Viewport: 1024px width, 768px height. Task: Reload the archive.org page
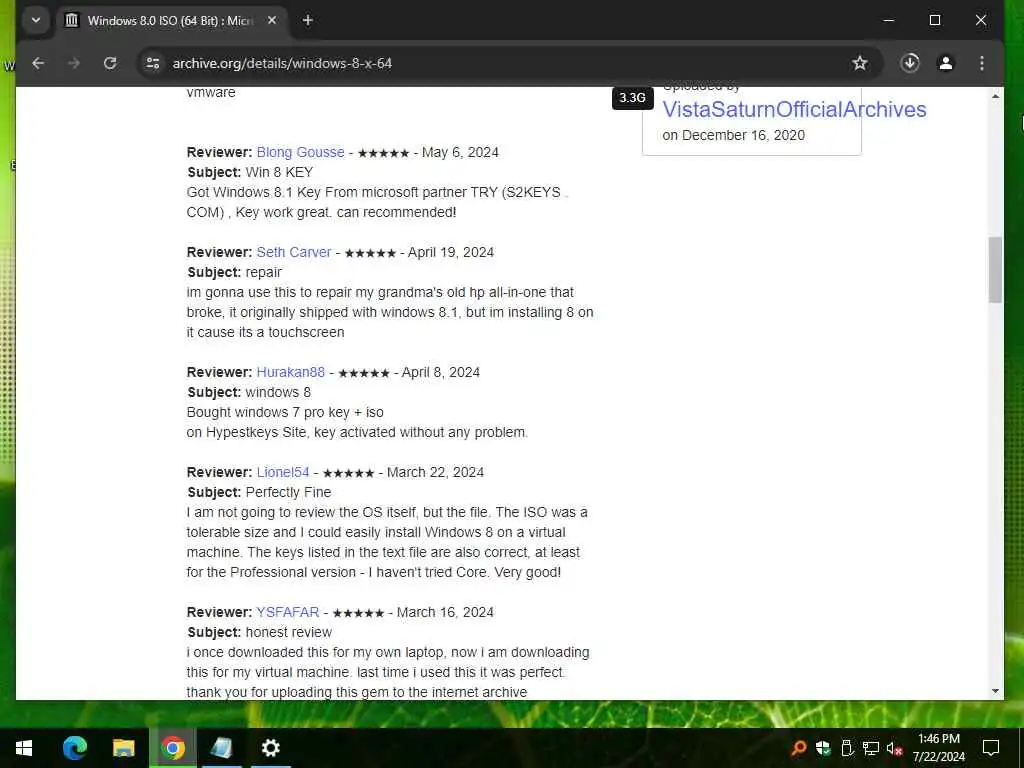tap(110, 63)
